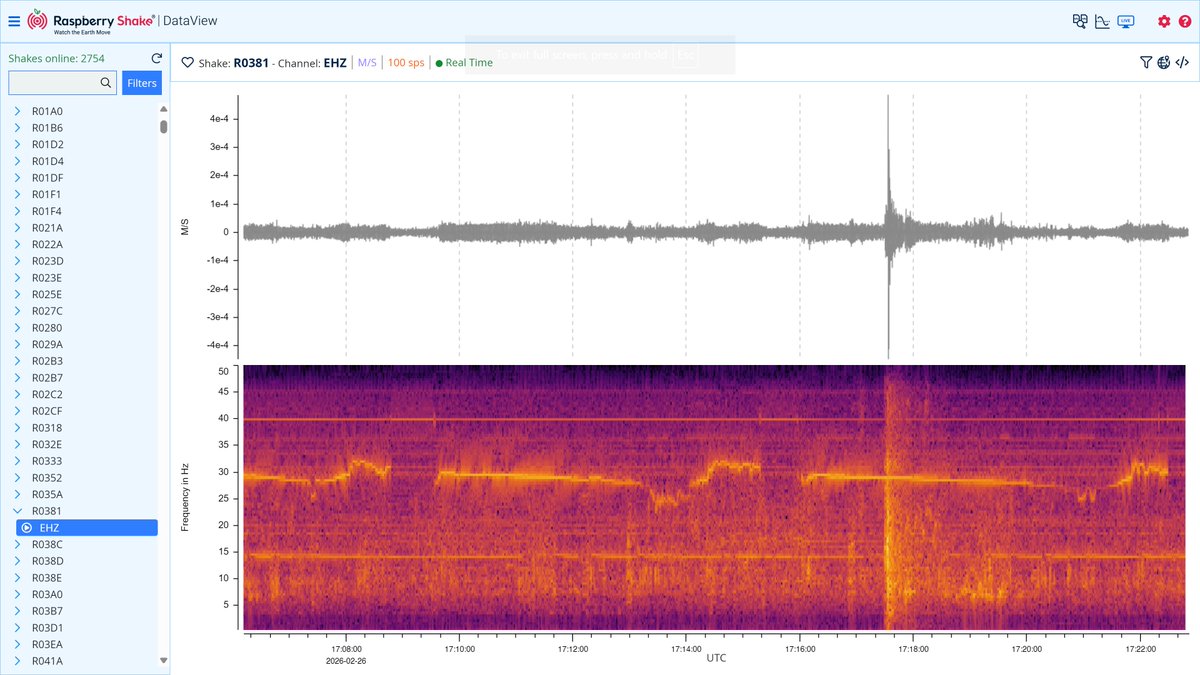Expand the R01F4 station chevron
Screen dimensions: 1200x675
tap(17, 211)
